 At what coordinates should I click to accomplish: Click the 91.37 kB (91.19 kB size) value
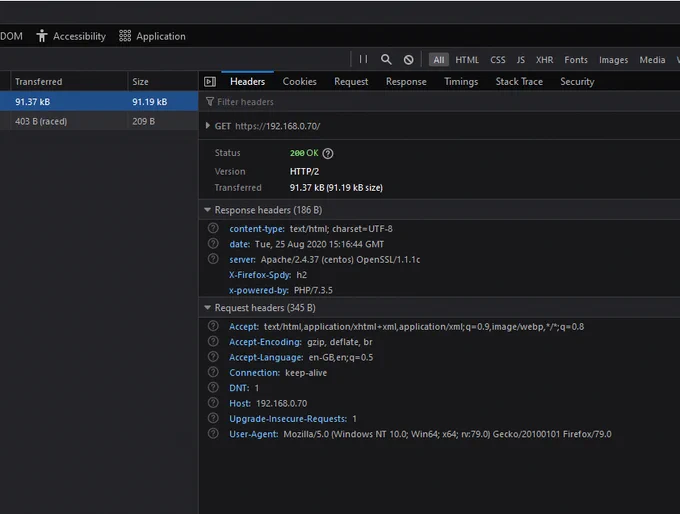(x=336, y=188)
